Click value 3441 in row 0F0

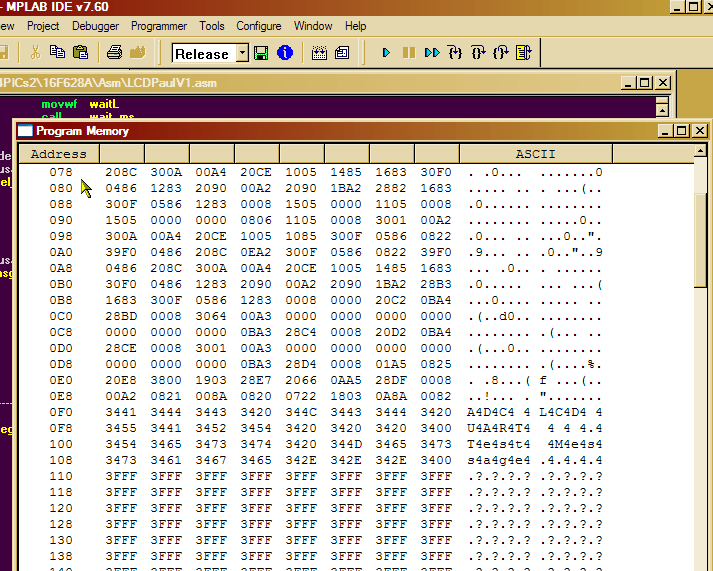pos(121,412)
